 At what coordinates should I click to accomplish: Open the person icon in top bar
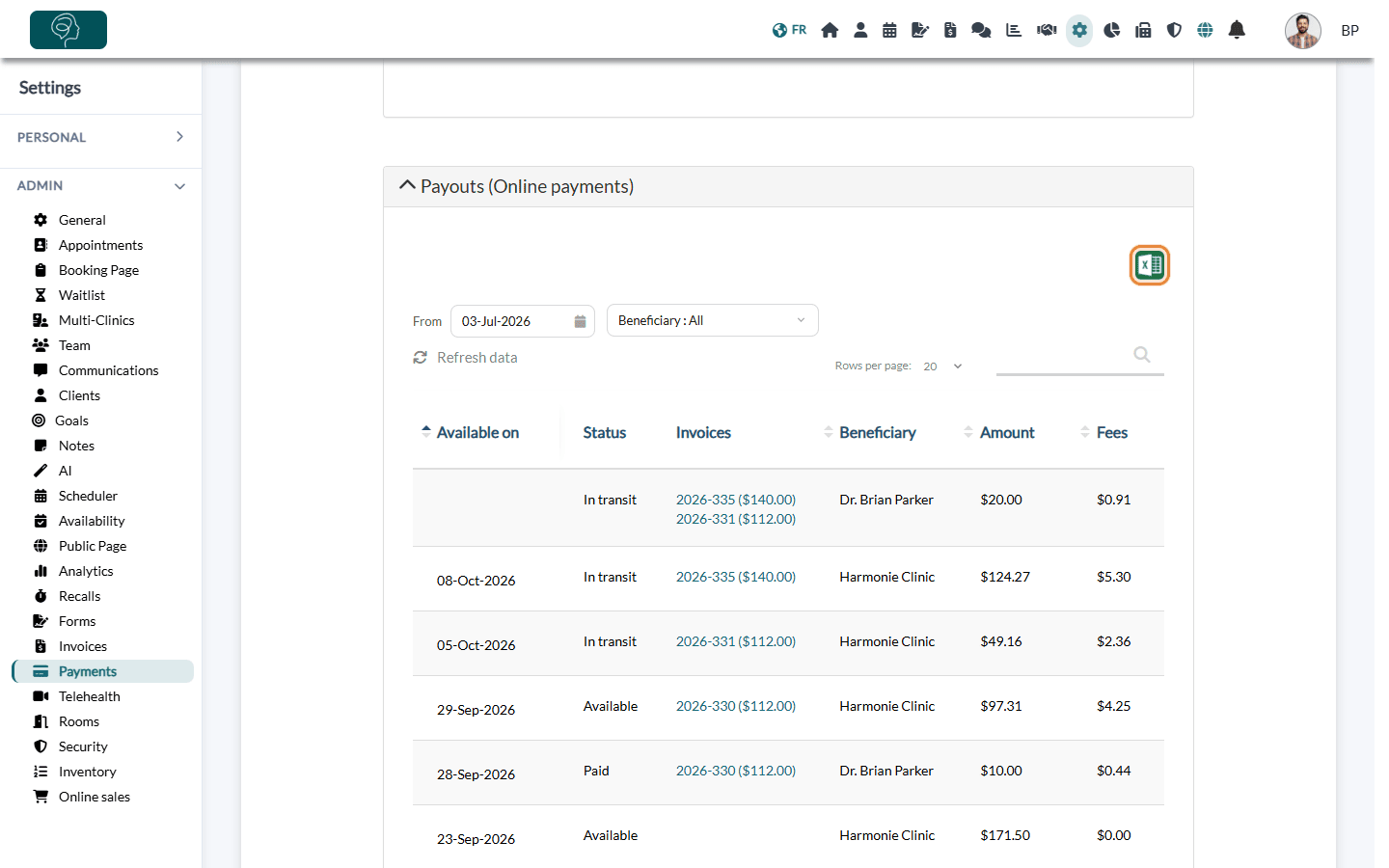(x=860, y=30)
